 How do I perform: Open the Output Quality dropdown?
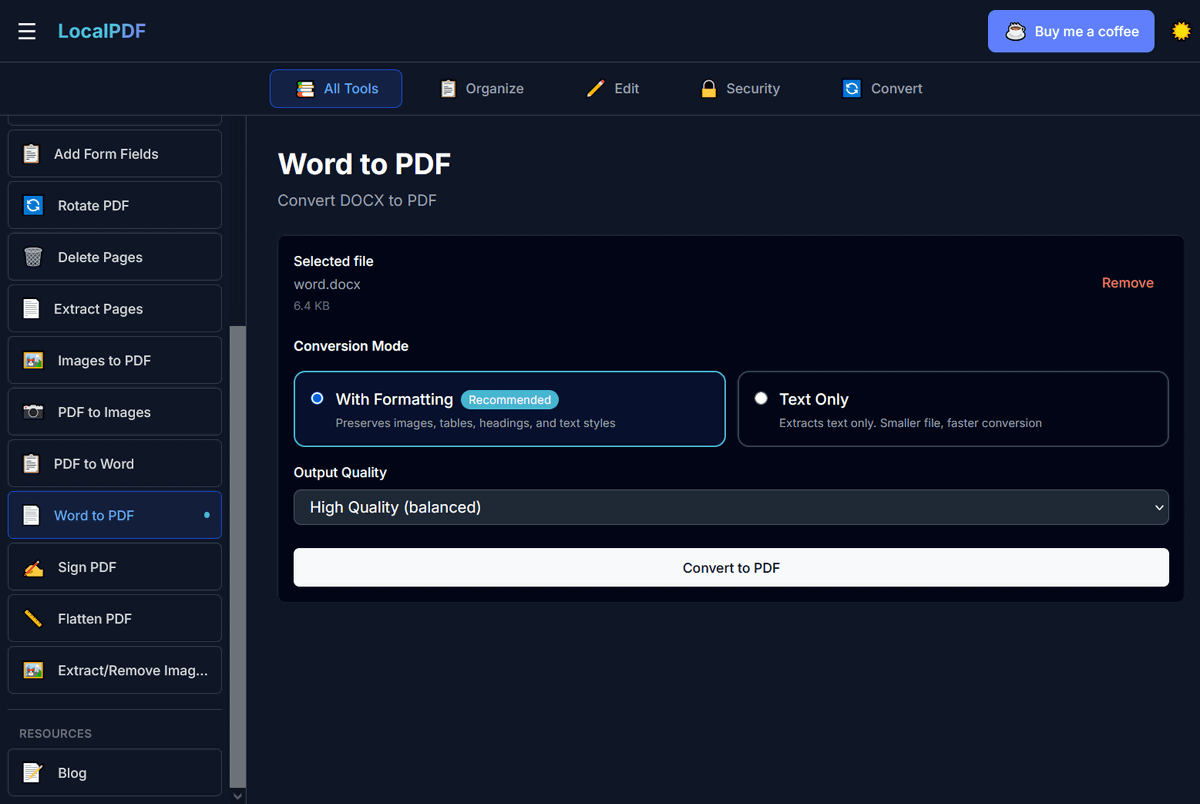point(730,507)
